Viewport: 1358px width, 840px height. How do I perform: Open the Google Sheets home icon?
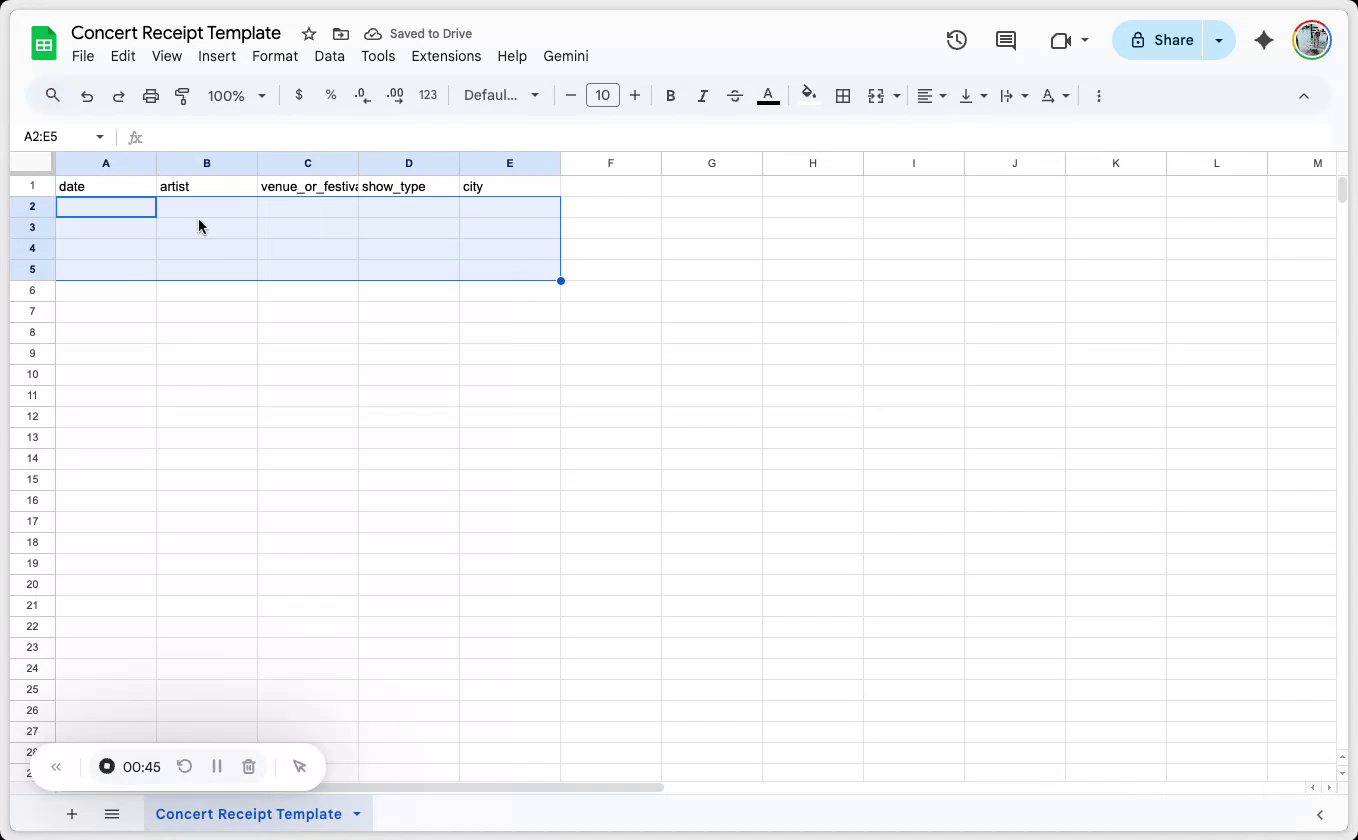tap(44, 44)
